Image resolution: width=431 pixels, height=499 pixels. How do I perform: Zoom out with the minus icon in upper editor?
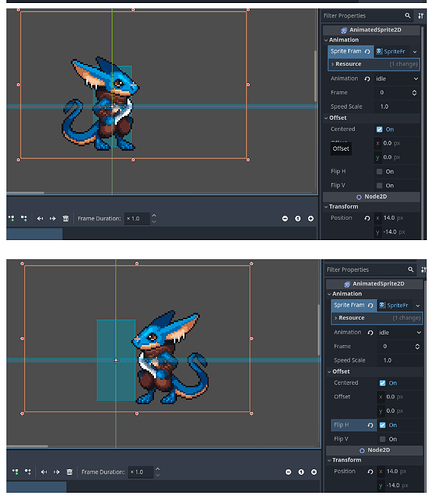click(285, 218)
